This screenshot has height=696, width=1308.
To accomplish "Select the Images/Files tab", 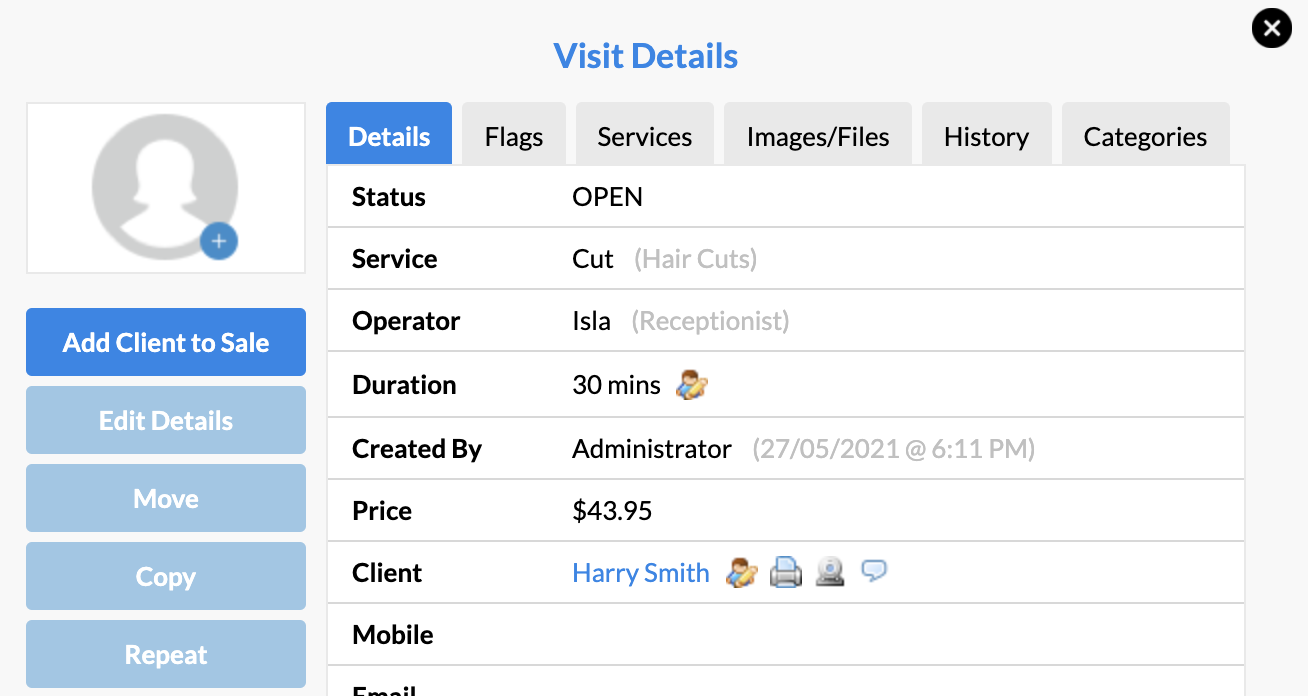I will tap(817, 135).
